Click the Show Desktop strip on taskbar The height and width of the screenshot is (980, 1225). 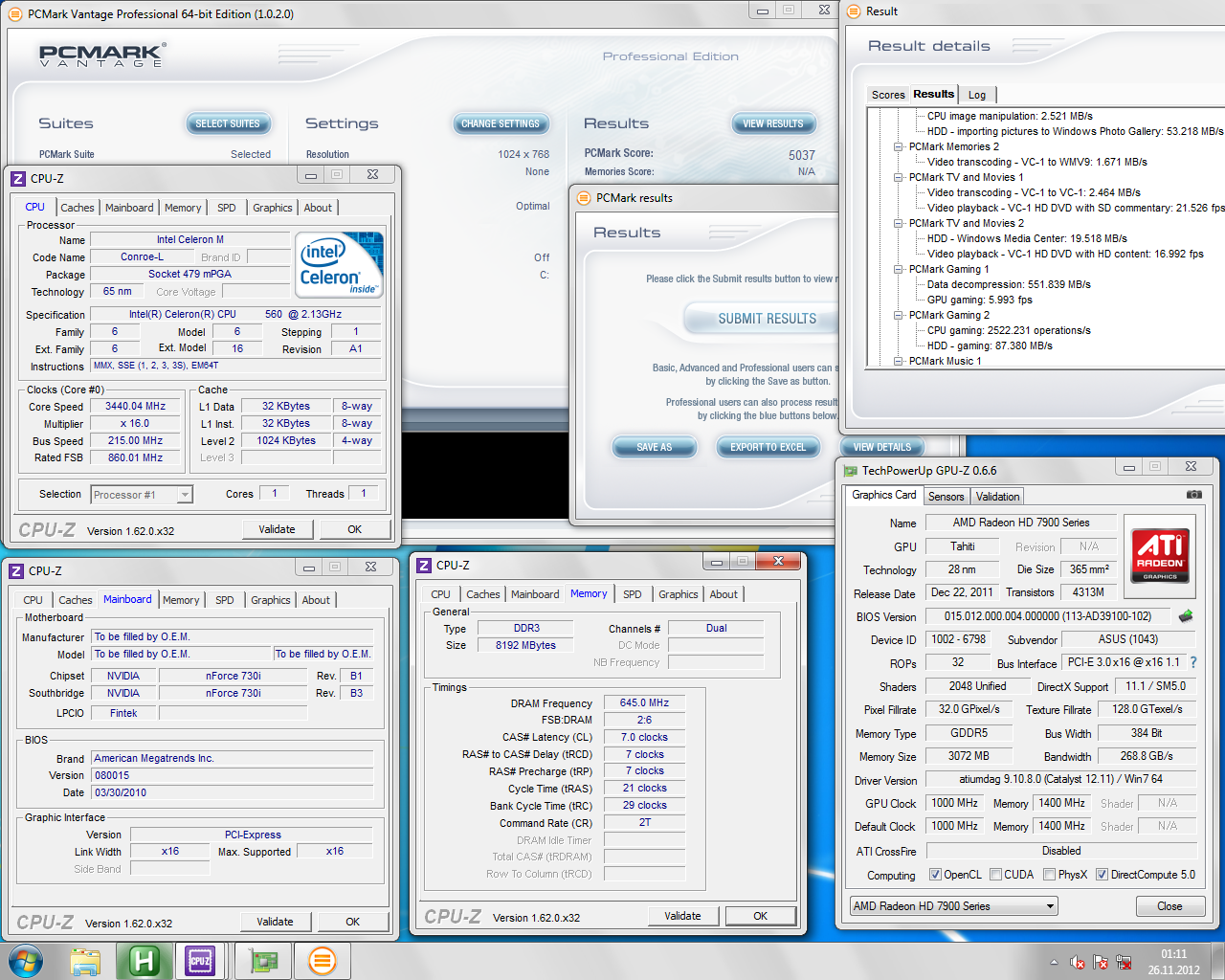[1218, 961]
